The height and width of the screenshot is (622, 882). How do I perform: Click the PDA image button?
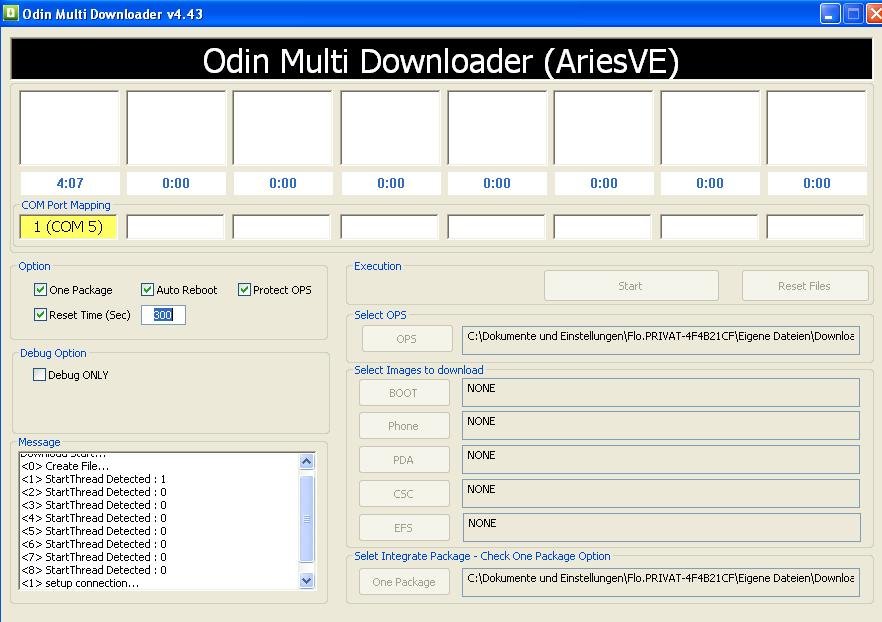(x=404, y=459)
